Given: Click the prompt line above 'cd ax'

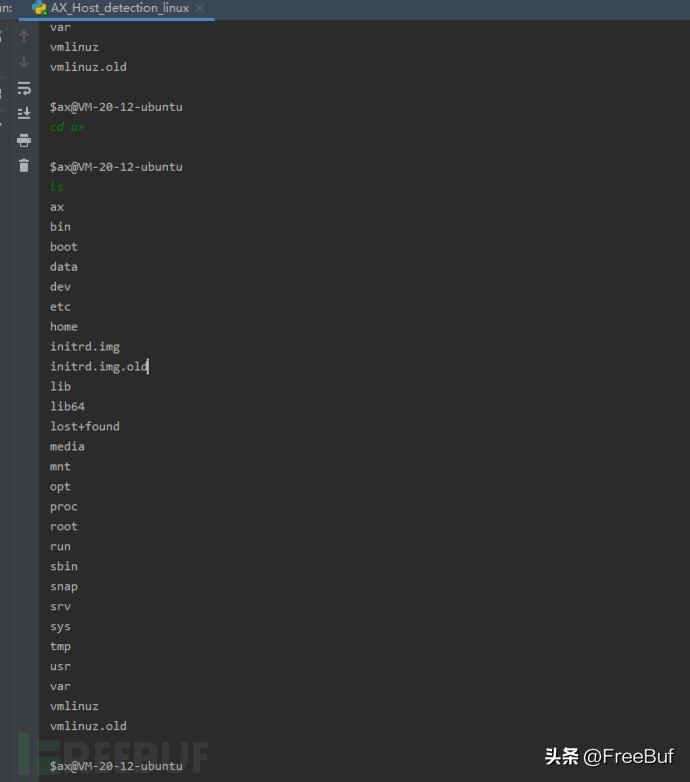Looking at the screenshot, I should click(116, 107).
